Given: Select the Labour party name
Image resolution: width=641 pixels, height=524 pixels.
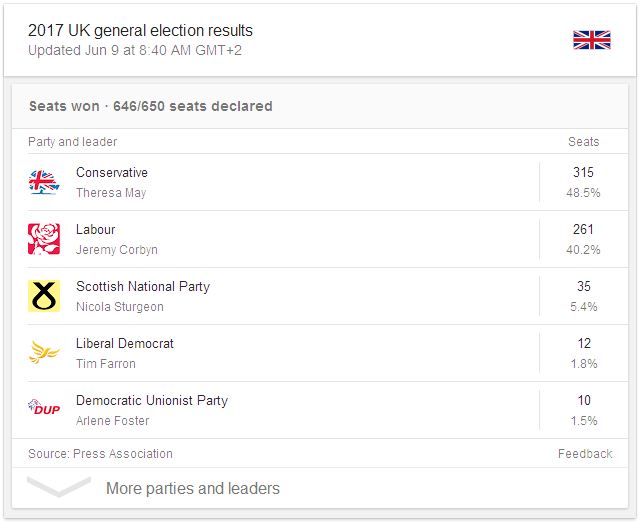Looking at the screenshot, I should (x=96, y=230).
